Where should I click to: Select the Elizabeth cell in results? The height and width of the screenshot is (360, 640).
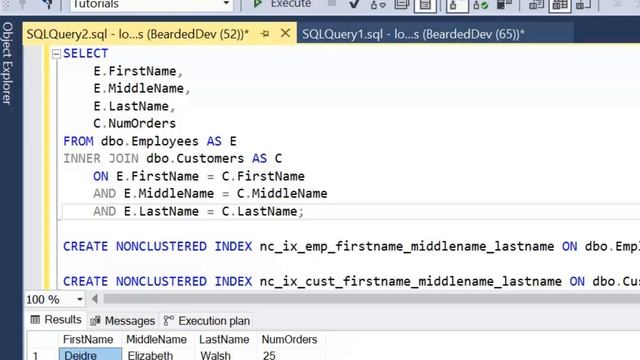158,354
